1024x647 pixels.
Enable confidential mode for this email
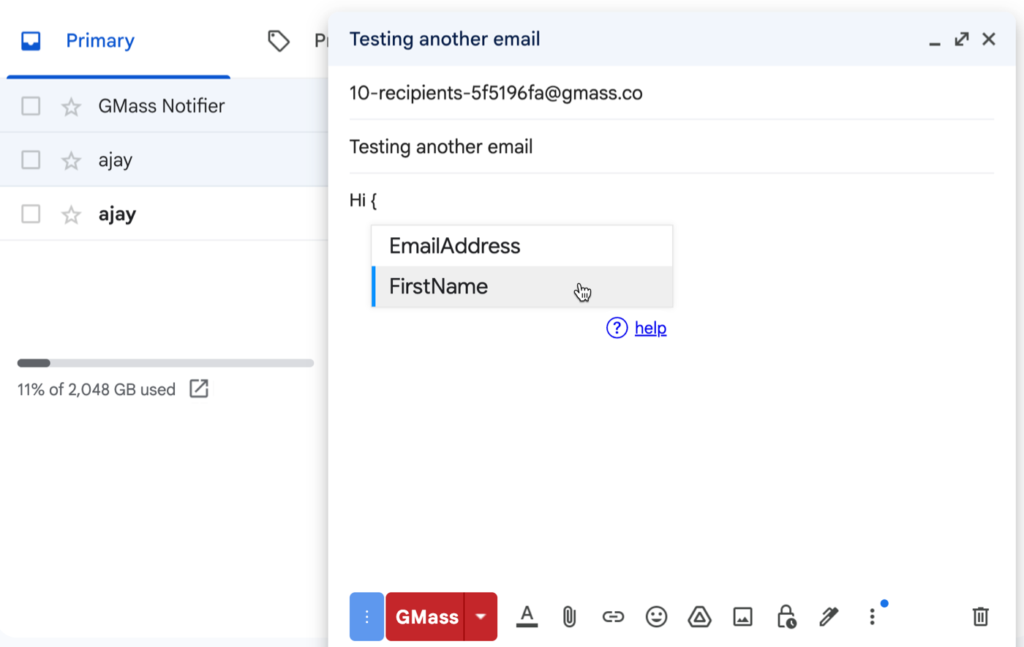point(786,617)
